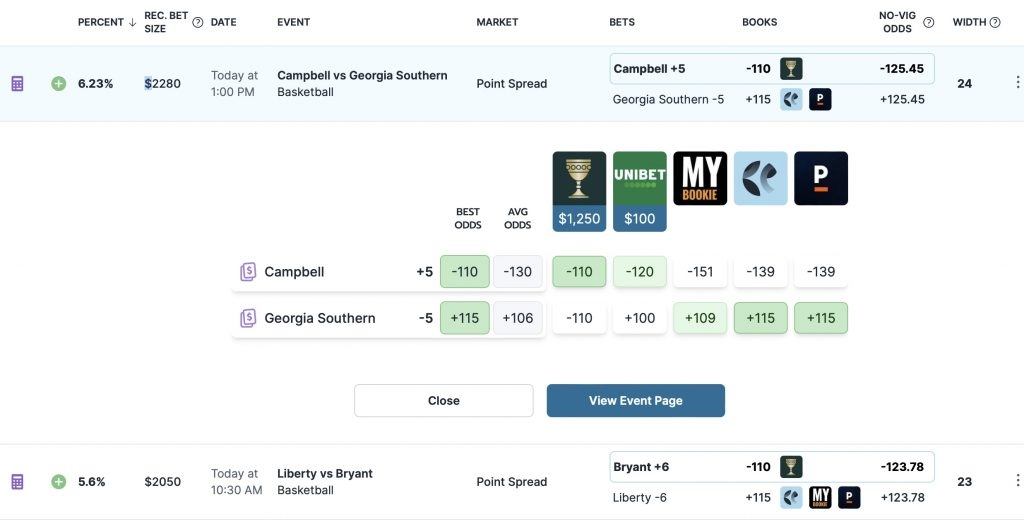Click the gold chalice sportsbook tile
The width and height of the screenshot is (1024, 524).
[579, 191]
